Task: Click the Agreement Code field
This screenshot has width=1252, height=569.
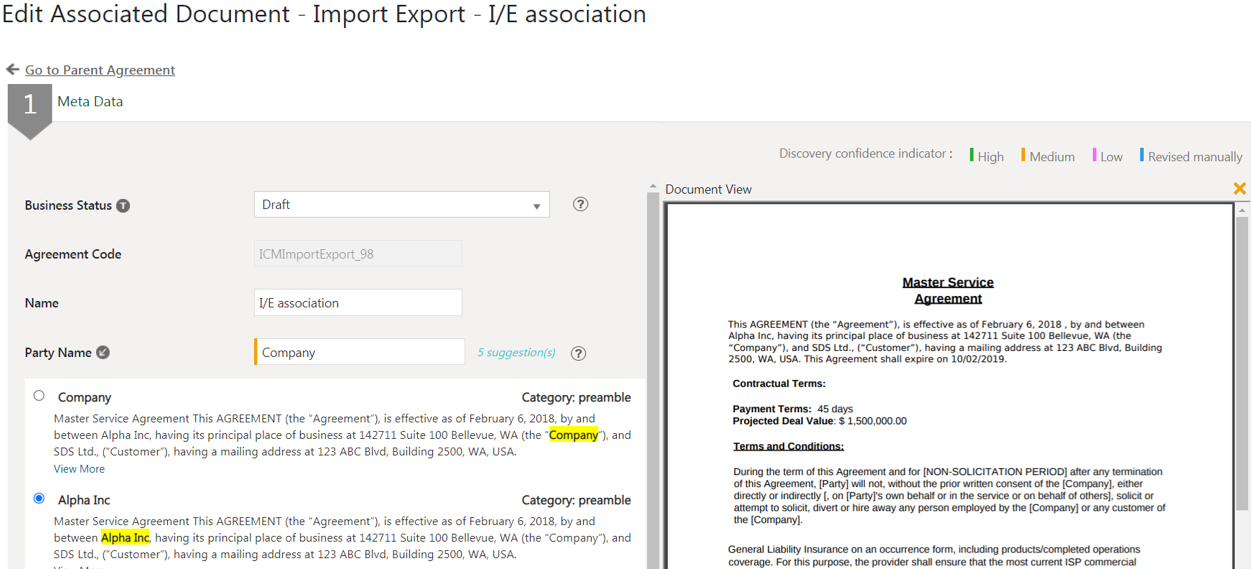Action: pos(358,254)
